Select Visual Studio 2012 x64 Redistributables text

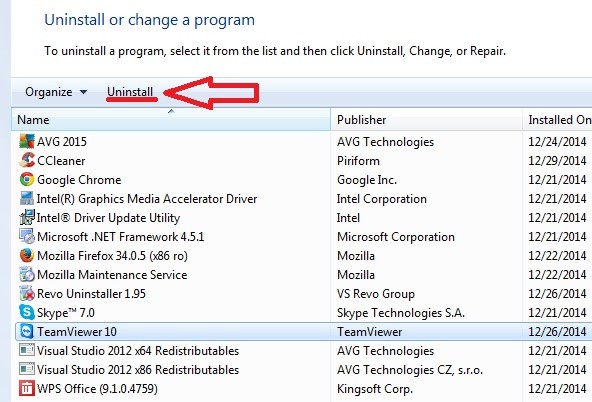(138, 351)
